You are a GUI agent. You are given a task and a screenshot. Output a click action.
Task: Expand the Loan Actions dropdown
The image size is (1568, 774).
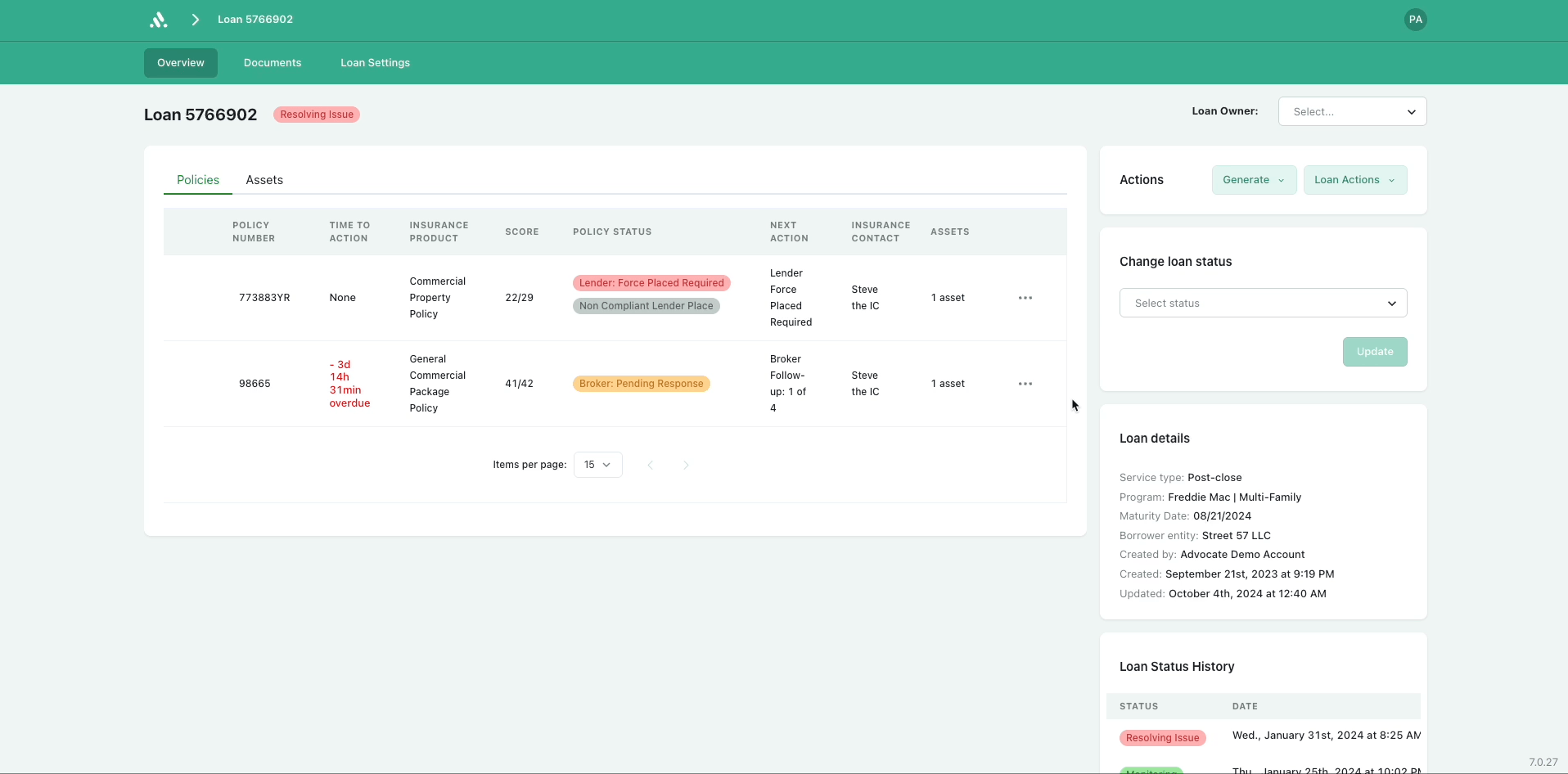tap(1354, 180)
